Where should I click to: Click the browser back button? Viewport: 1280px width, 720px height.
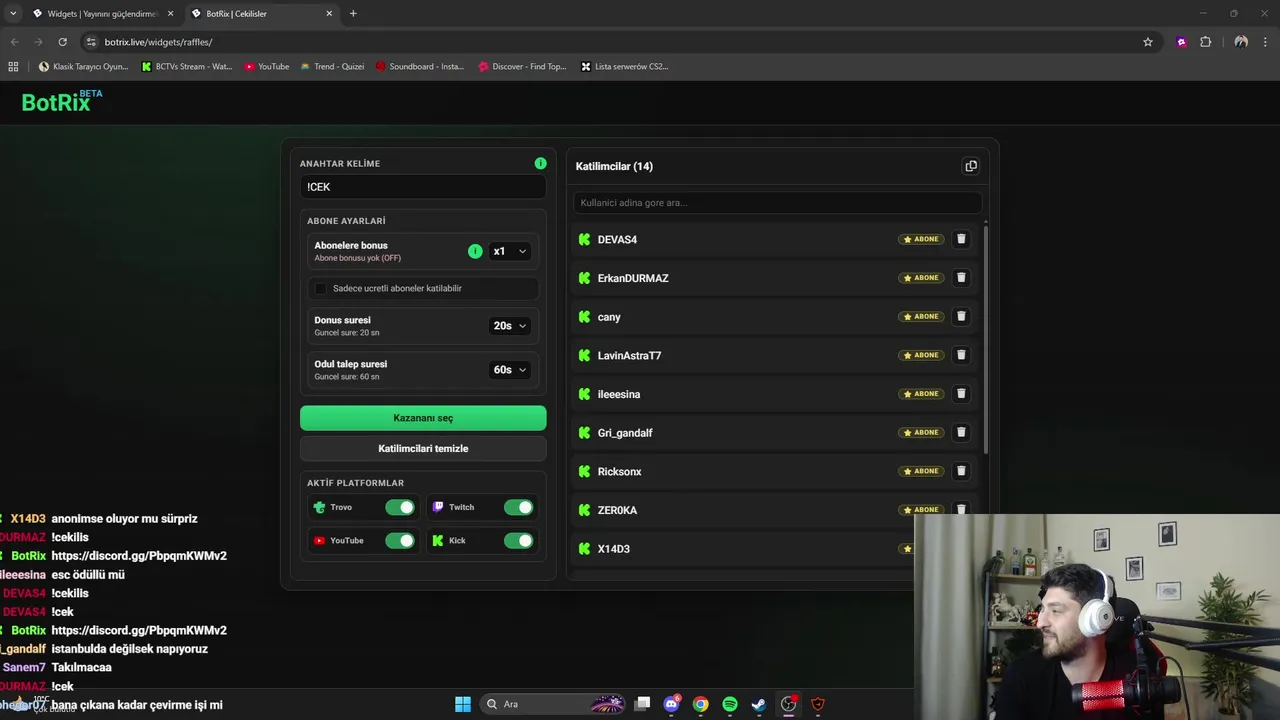[14, 42]
